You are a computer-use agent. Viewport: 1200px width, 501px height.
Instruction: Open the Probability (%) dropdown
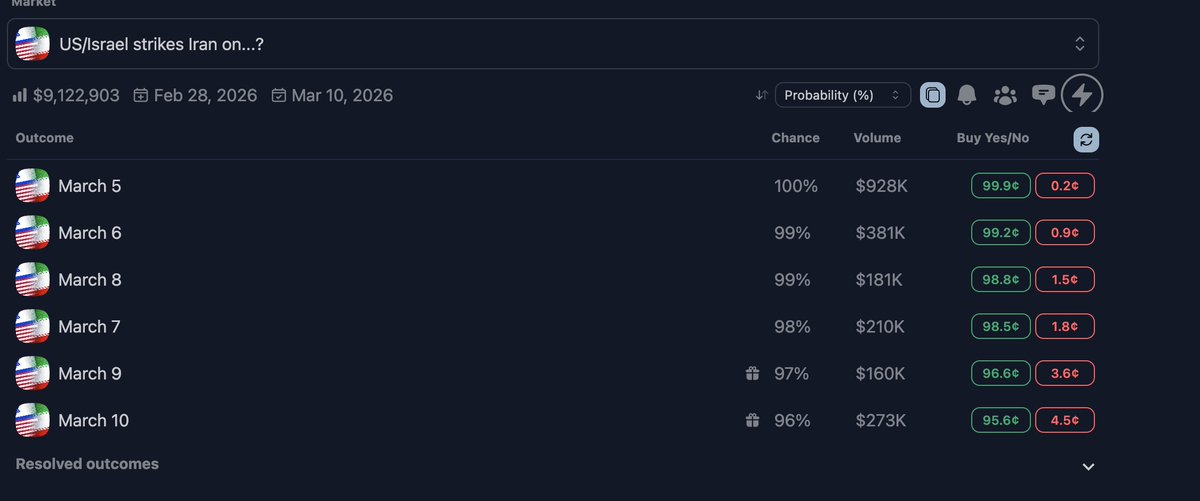tap(843, 95)
